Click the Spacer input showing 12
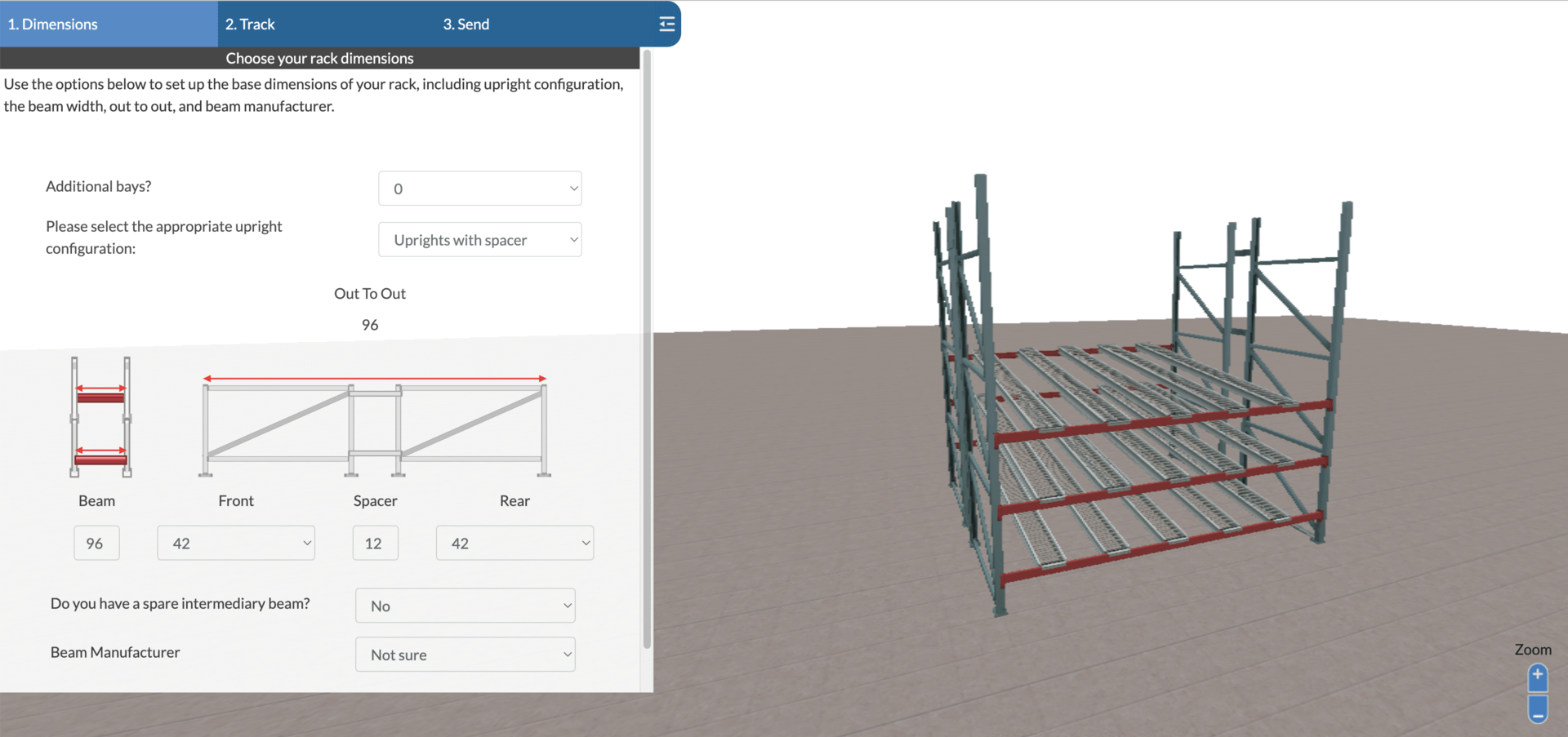1568x737 pixels. tap(375, 543)
